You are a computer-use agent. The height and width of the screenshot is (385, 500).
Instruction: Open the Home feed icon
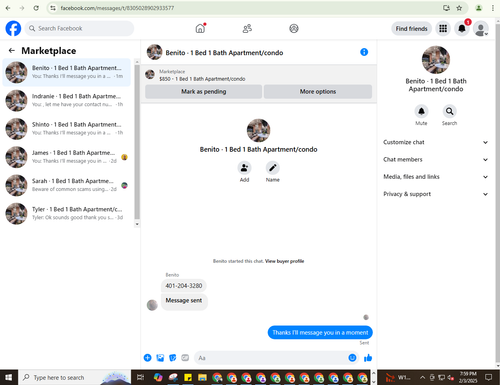tap(200, 28)
